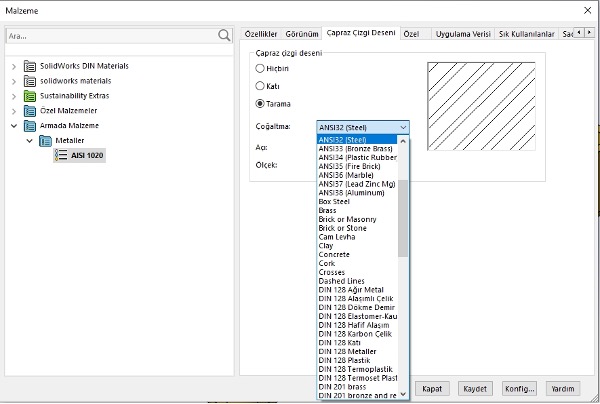600x404 pixels.
Task: Choose Brass pattern in list
Action: point(357,210)
